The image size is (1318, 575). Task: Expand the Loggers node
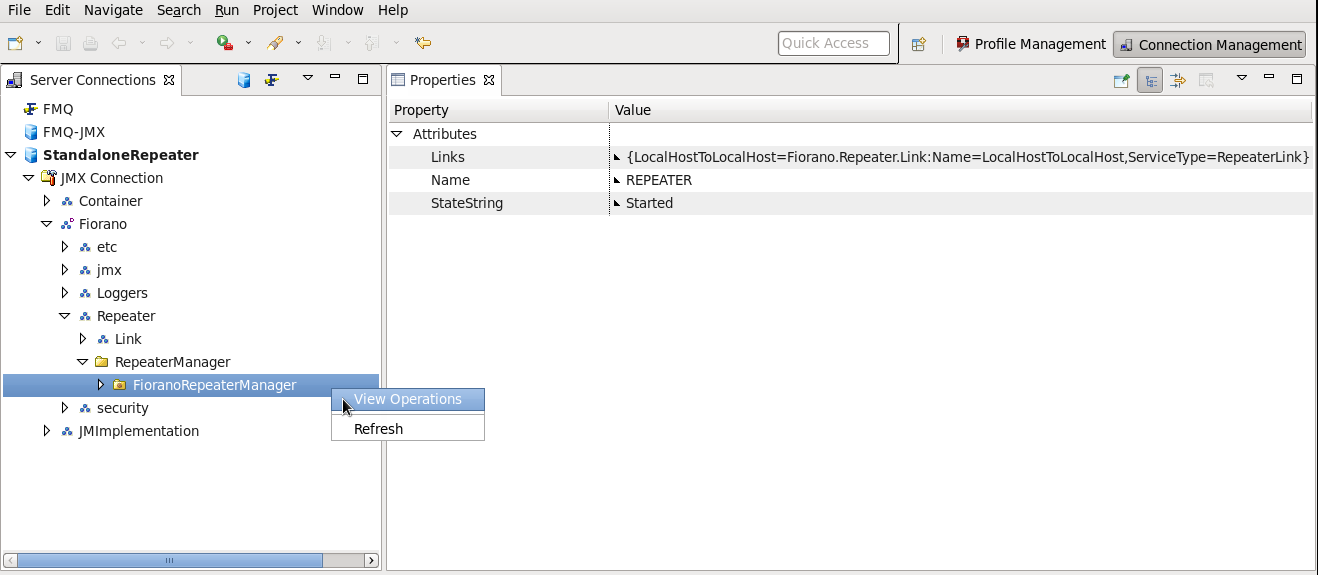point(64,293)
